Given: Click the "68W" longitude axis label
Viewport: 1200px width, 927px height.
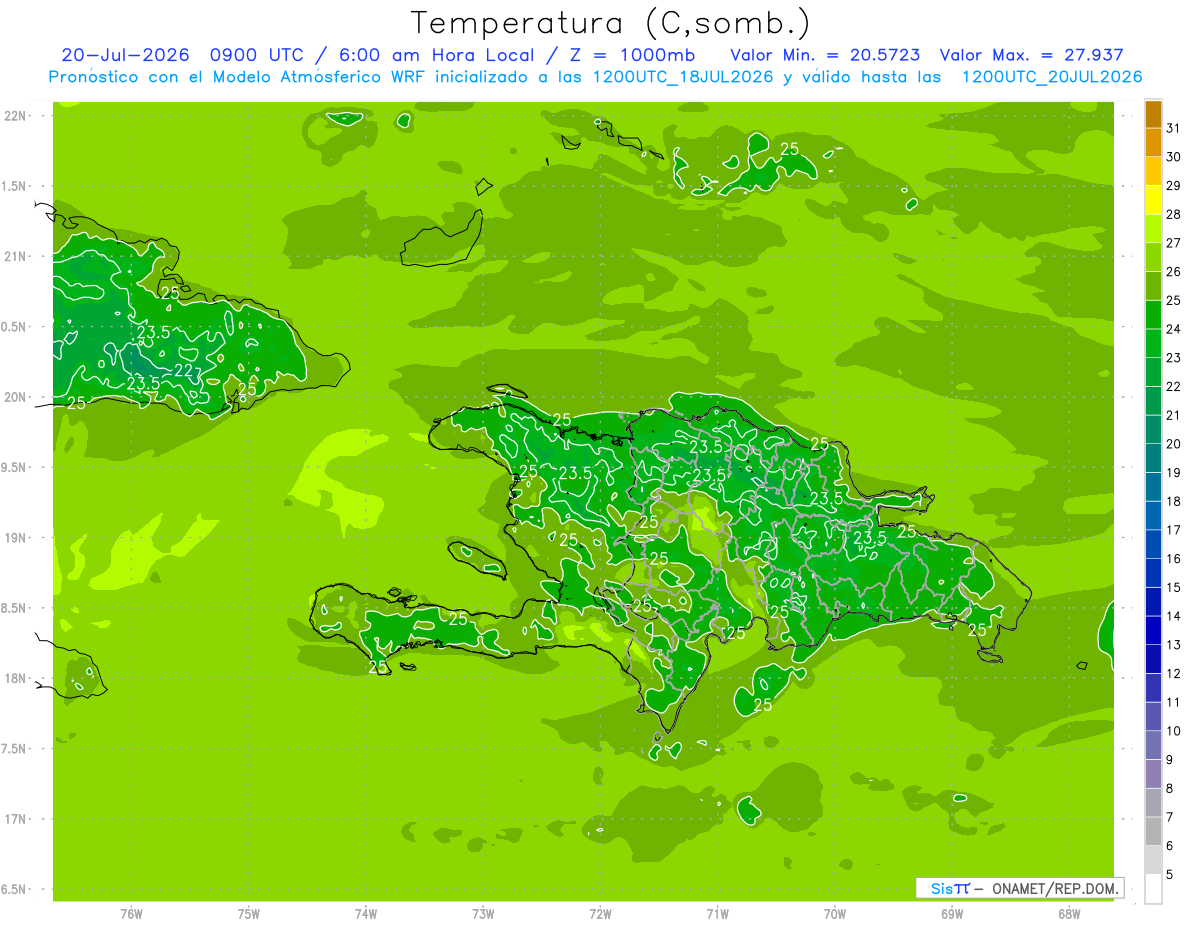Looking at the screenshot, I should click(x=1069, y=914).
